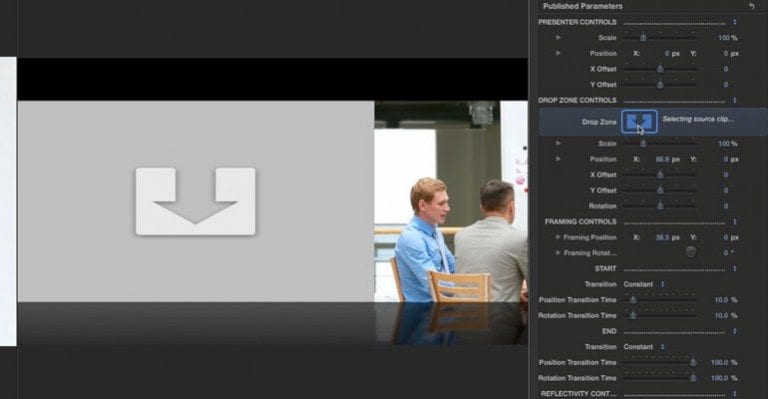Click the Drop Zone source well

pos(639,121)
